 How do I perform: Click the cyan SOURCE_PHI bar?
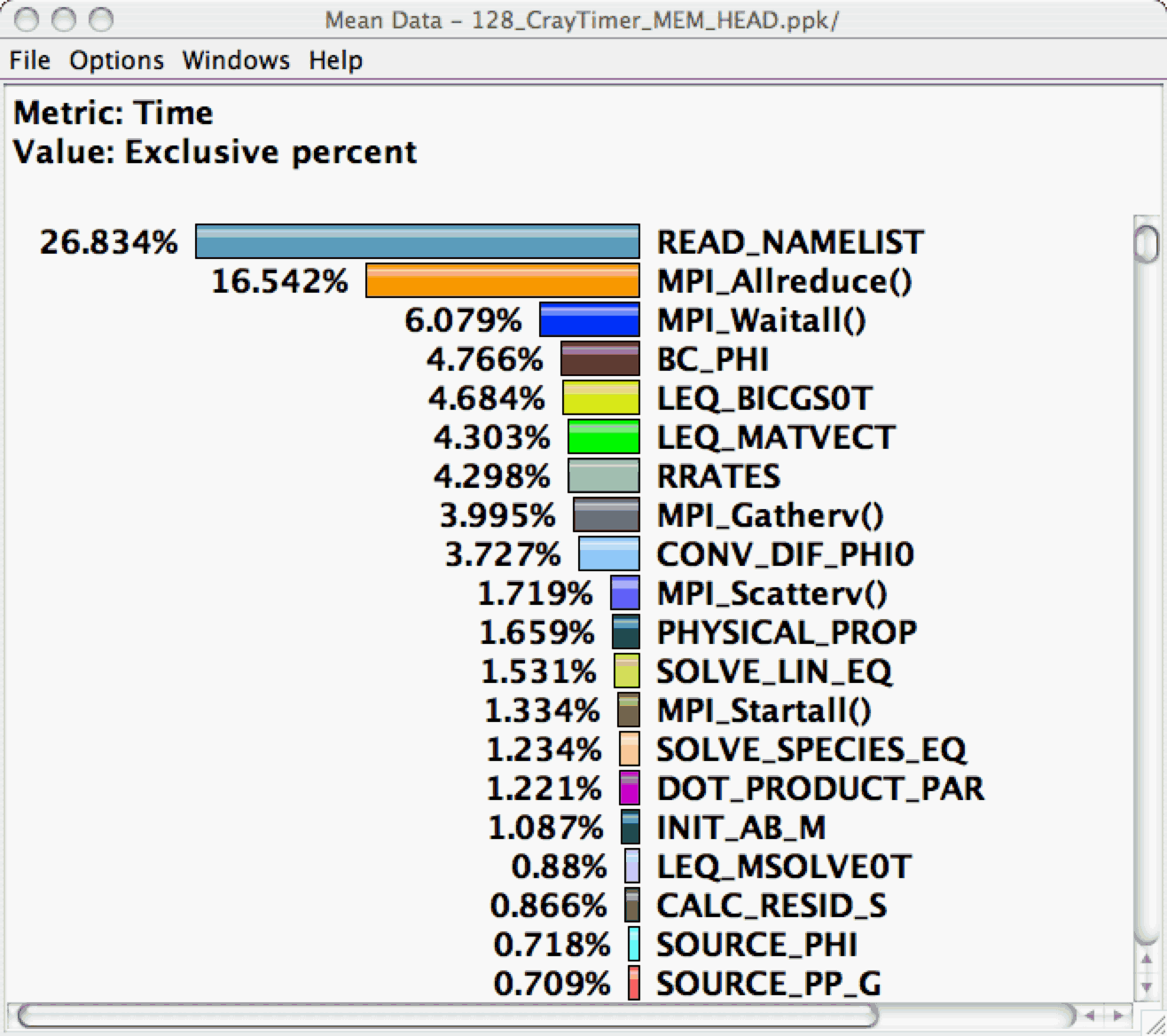pyautogui.click(x=634, y=944)
